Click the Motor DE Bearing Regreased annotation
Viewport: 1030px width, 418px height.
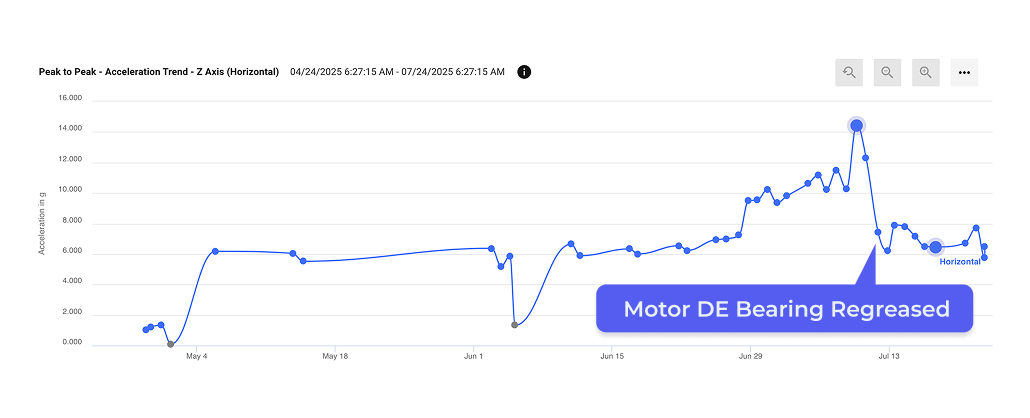point(784,308)
